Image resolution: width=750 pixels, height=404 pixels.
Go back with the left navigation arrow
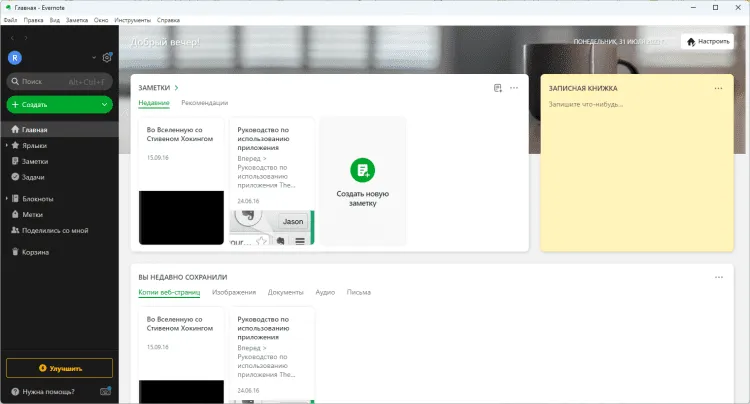point(12,38)
